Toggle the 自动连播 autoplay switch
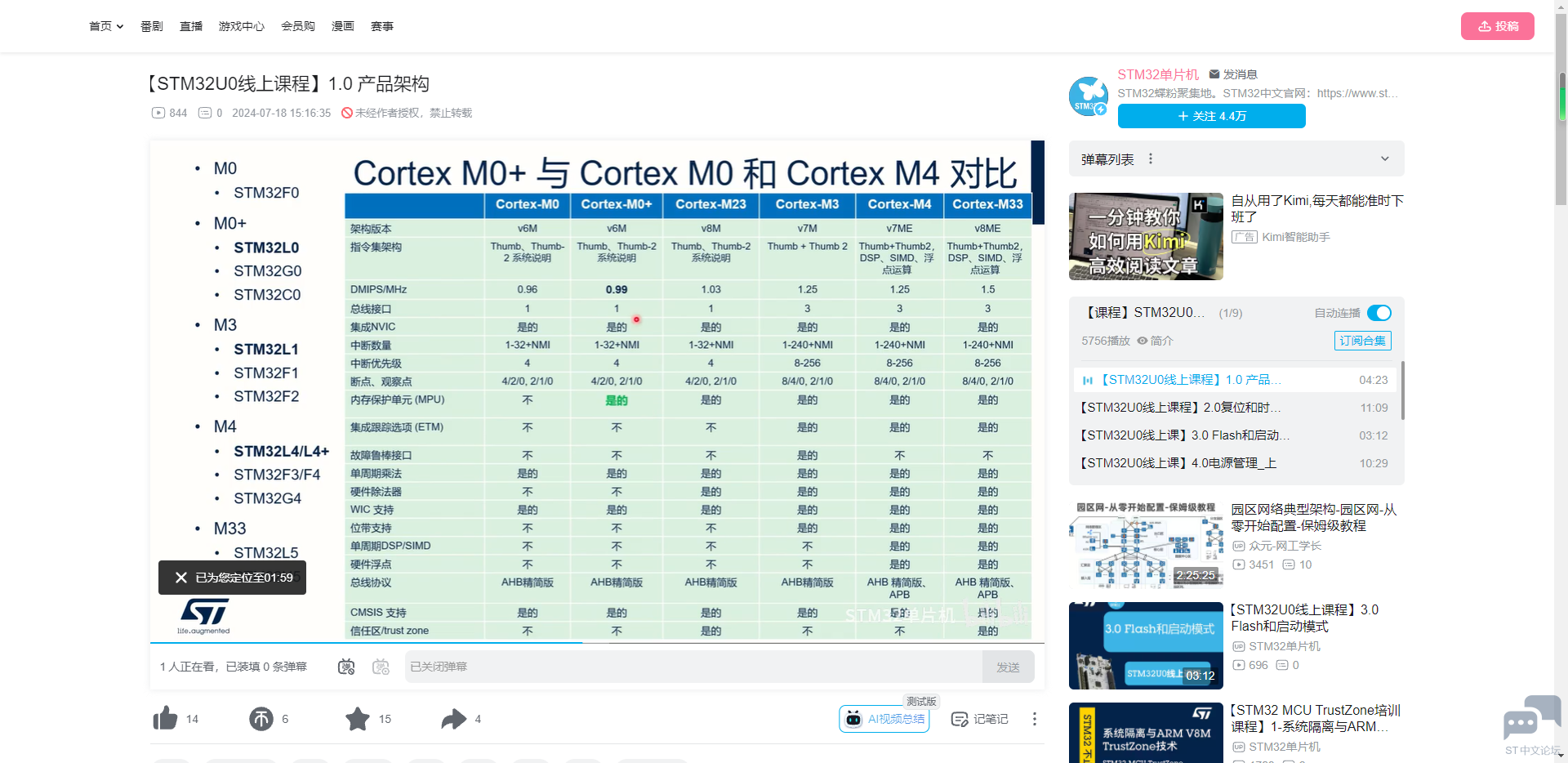Screen dimensions: 1568x763 (1379, 313)
